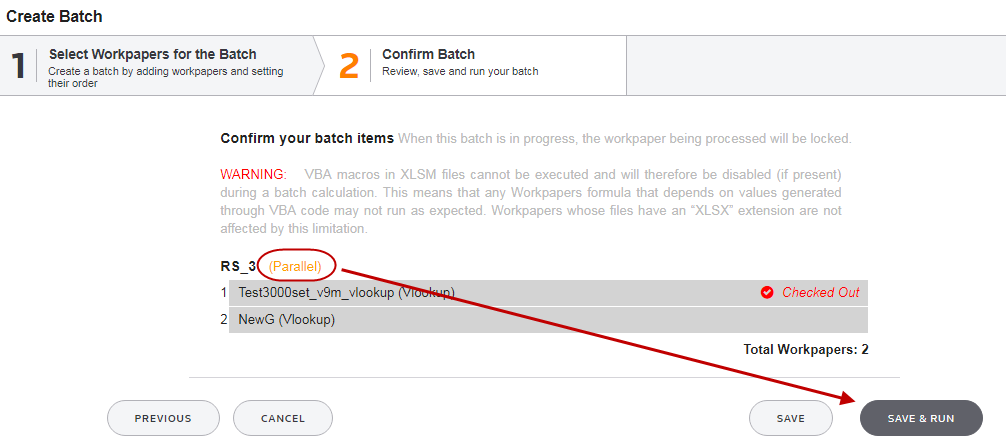Click the Review, save and run description

click(460, 71)
